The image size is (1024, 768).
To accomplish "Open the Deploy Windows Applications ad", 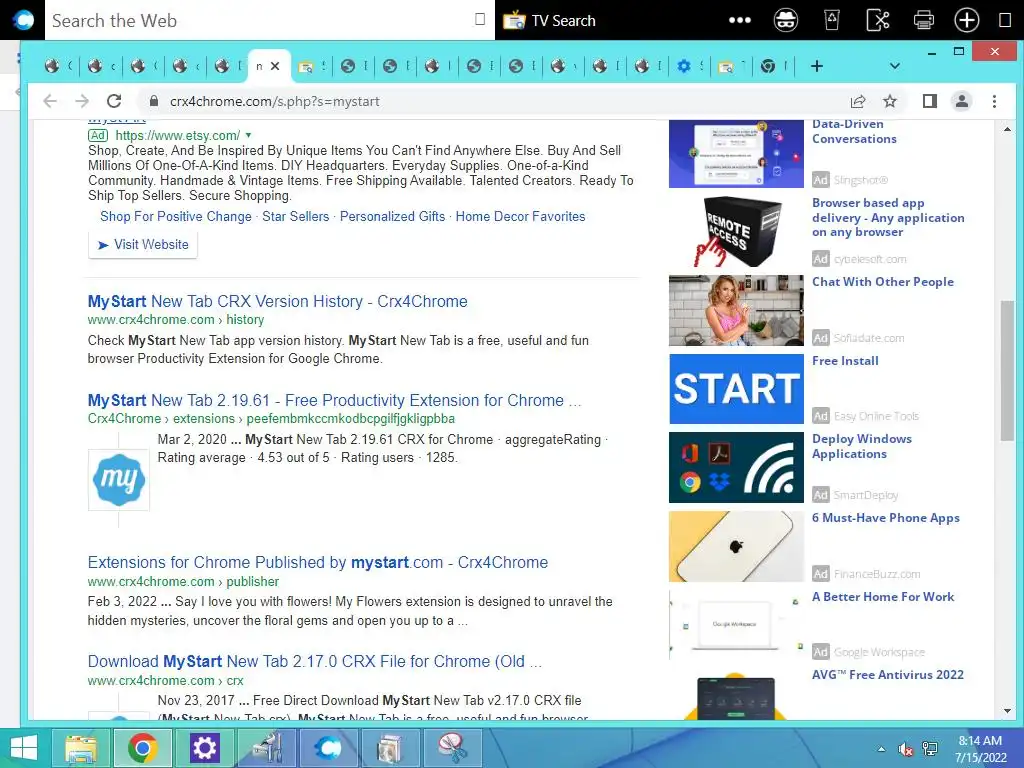I will [861, 446].
